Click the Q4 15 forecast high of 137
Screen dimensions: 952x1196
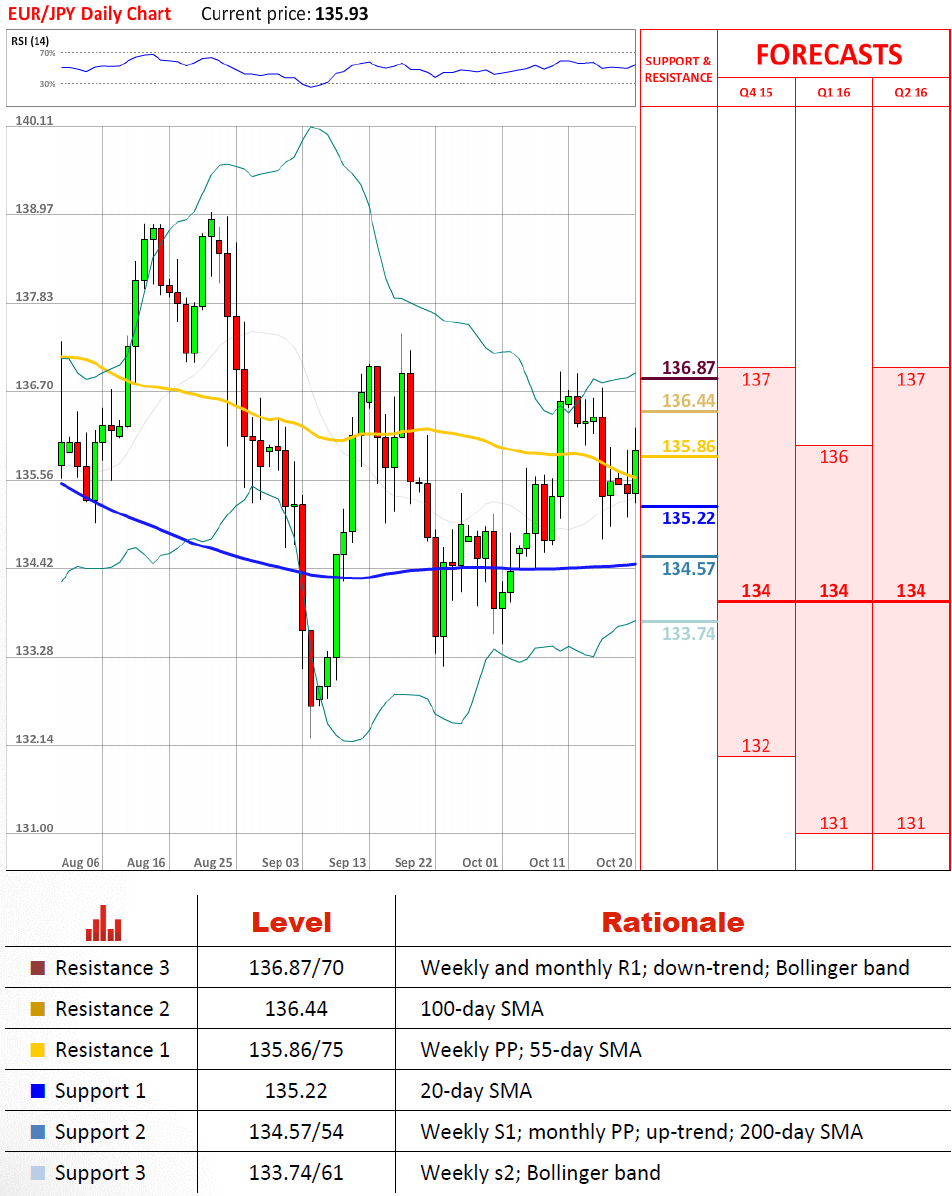756,380
